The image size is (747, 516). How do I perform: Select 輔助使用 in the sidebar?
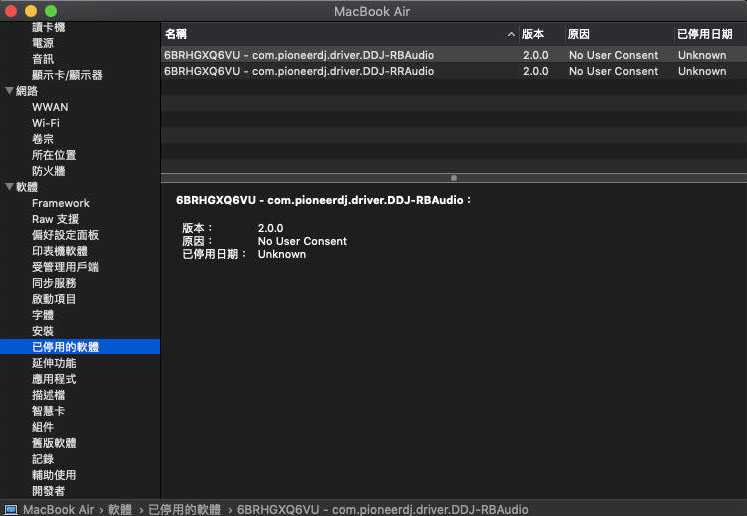pyautogui.click(x=54, y=475)
